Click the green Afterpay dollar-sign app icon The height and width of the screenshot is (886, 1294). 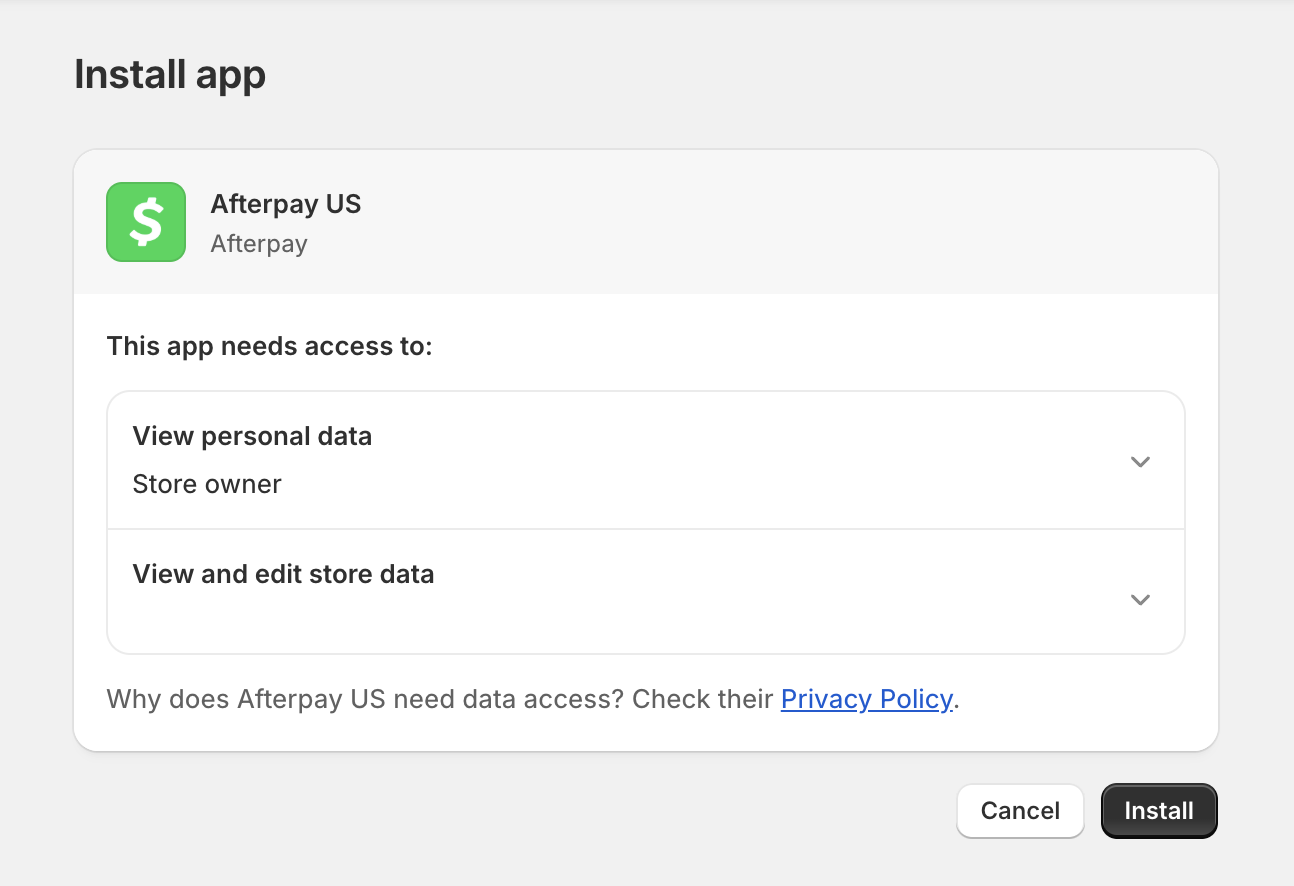point(146,222)
